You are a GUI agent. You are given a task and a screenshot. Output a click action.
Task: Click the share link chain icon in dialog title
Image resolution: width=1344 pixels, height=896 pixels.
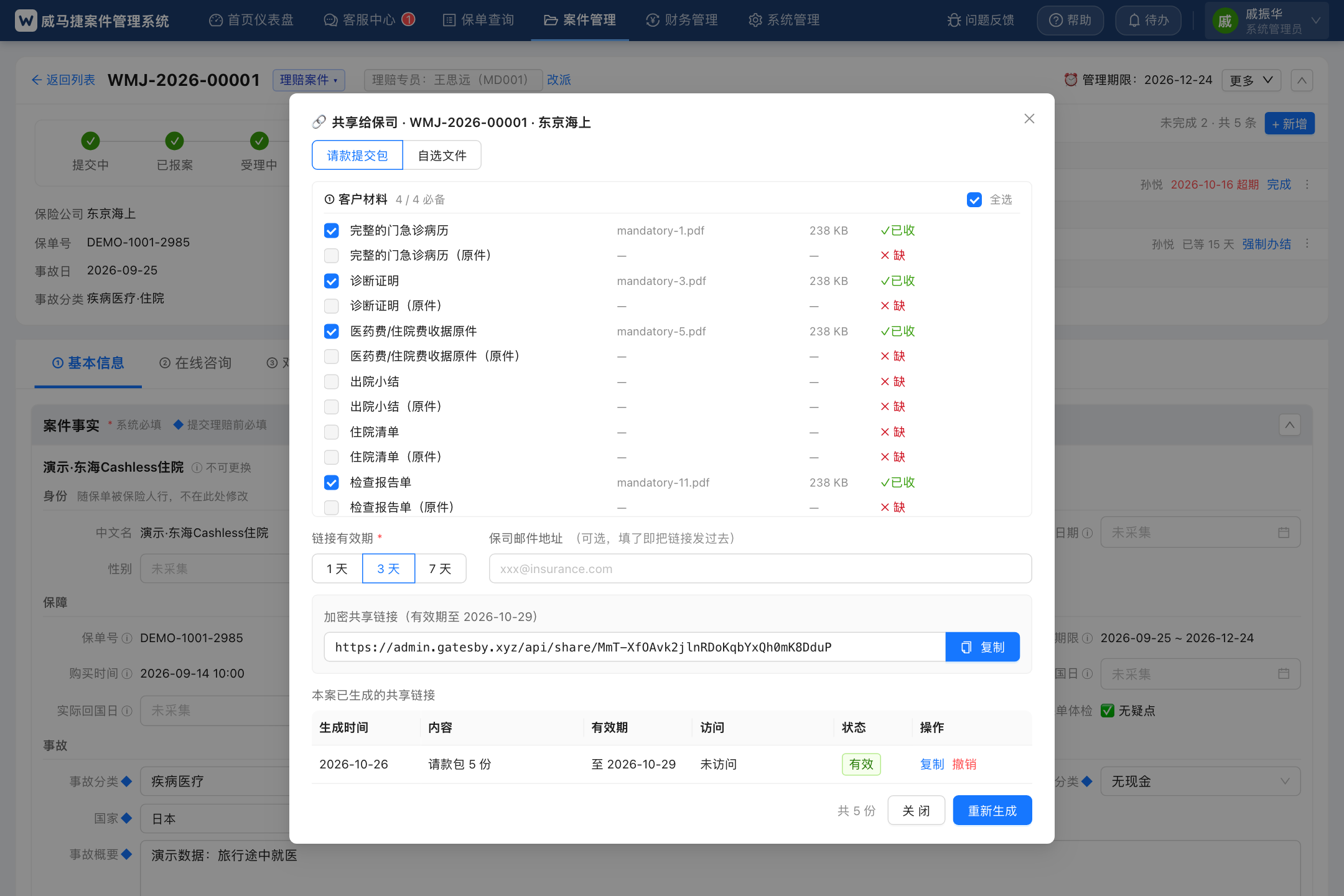tap(319, 122)
